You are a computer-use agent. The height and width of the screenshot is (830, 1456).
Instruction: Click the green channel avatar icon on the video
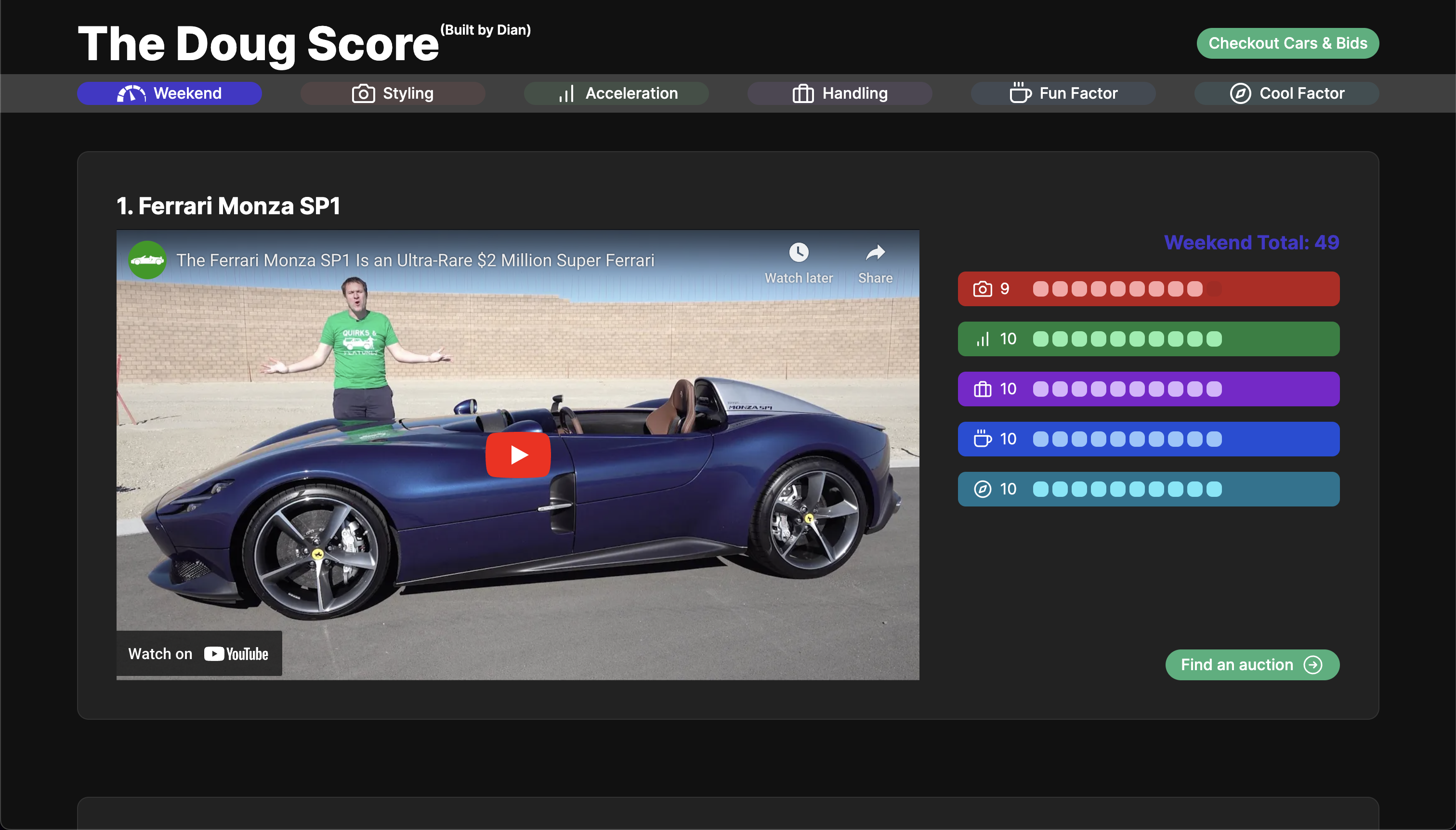pyautogui.click(x=148, y=259)
